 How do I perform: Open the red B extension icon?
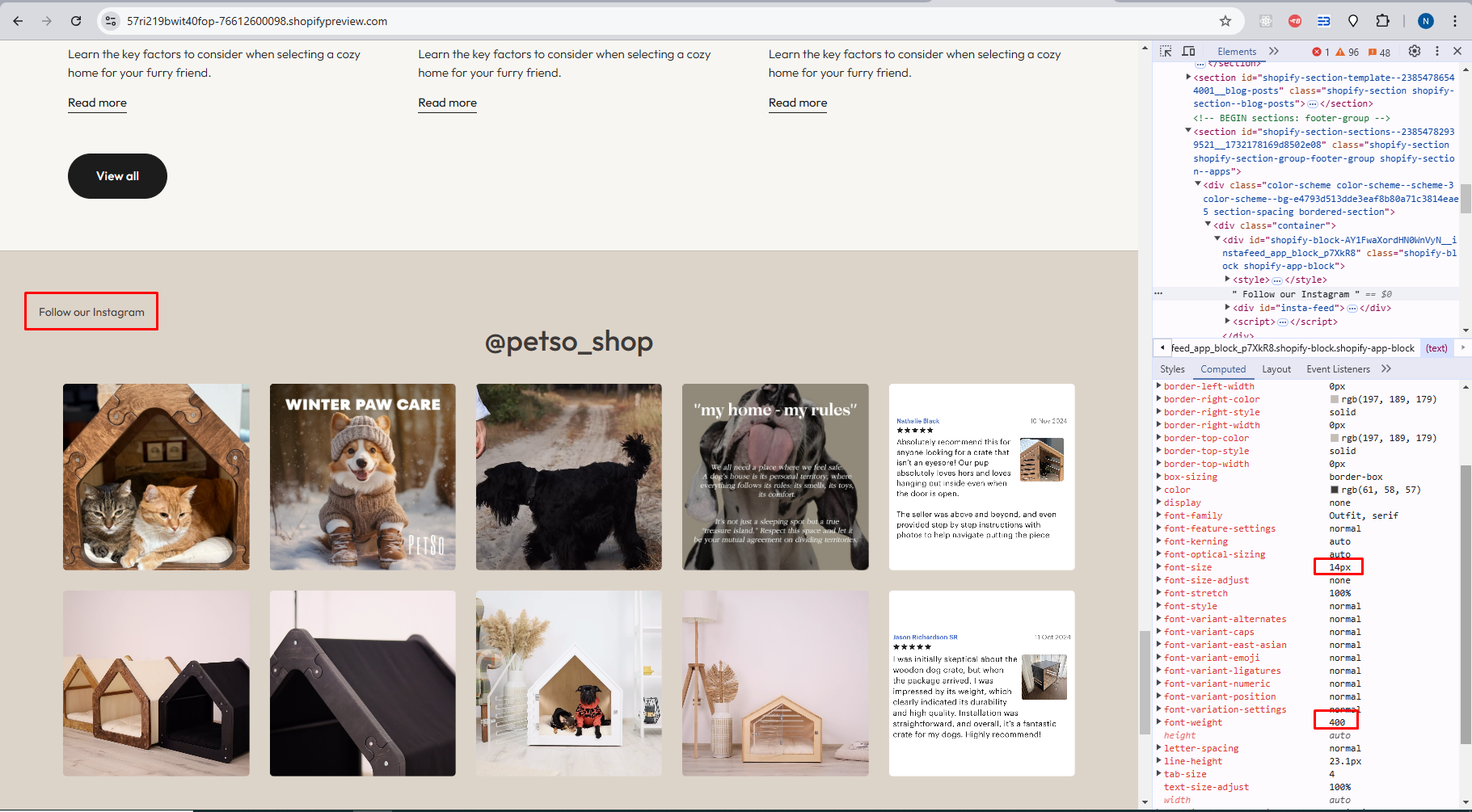pyautogui.click(x=1295, y=21)
